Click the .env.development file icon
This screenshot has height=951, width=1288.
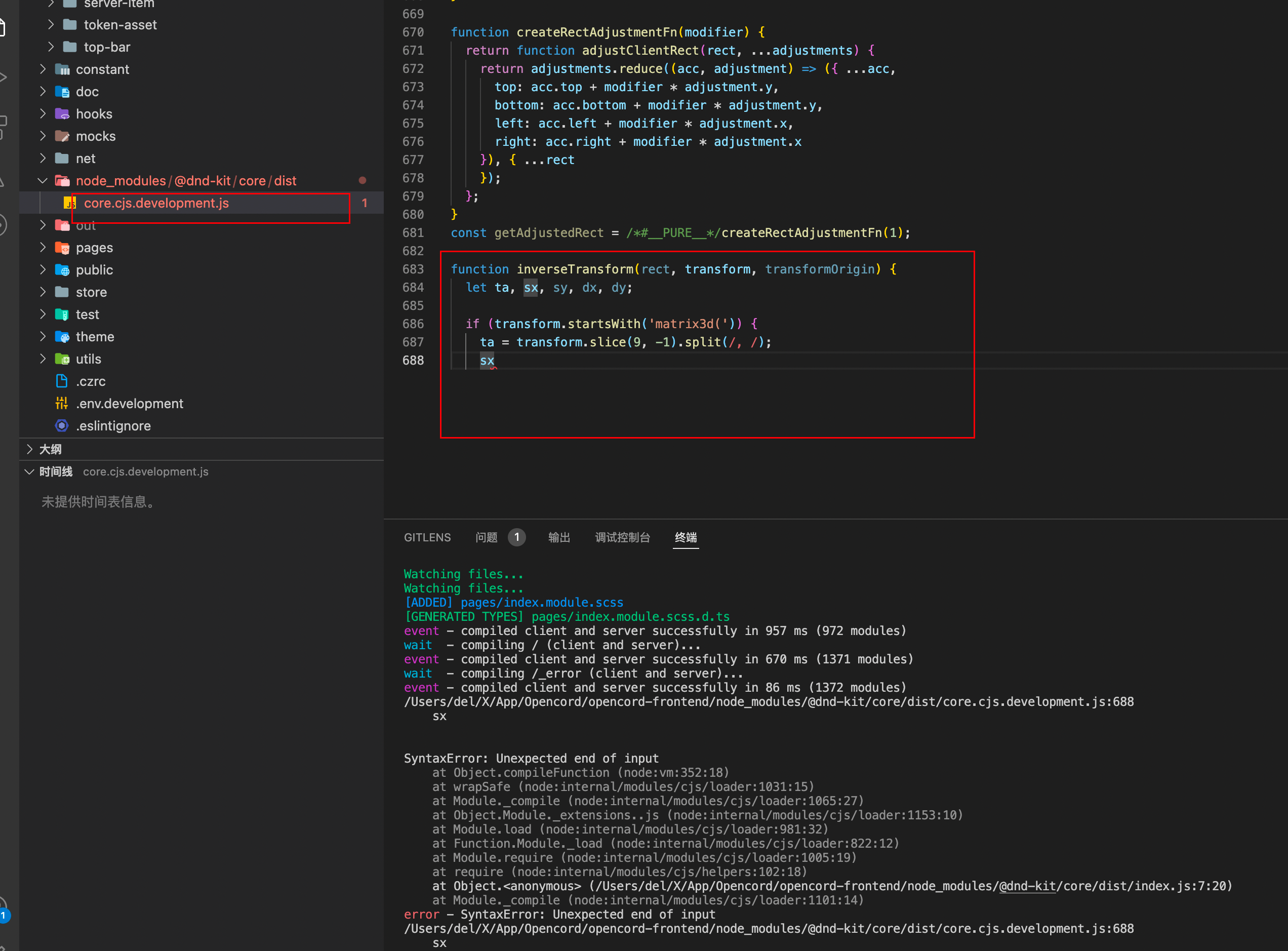tap(62, 404)
